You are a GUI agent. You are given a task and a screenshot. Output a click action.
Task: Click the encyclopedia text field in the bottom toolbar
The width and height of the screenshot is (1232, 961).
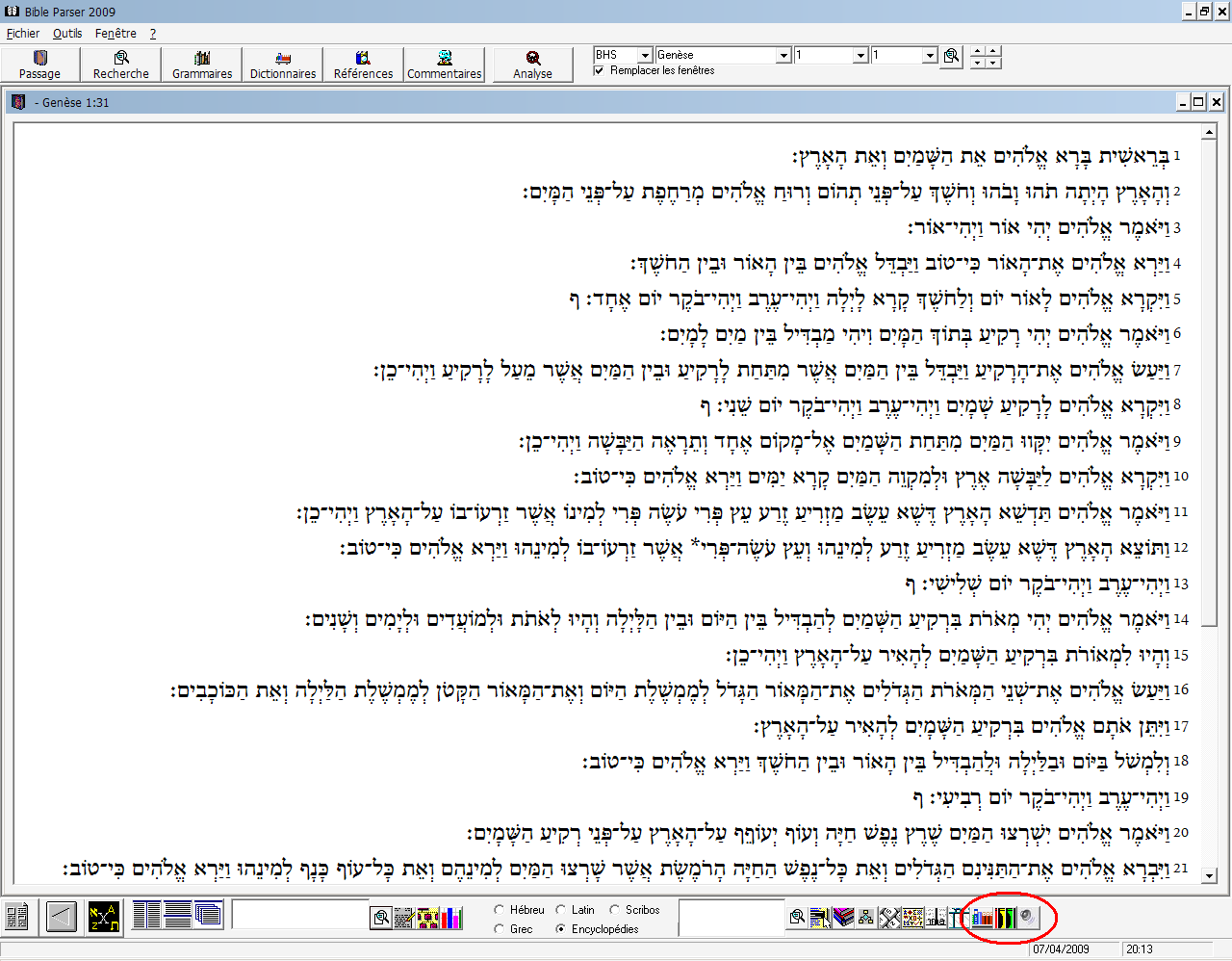pyautogui.click(x=731, y=918)
